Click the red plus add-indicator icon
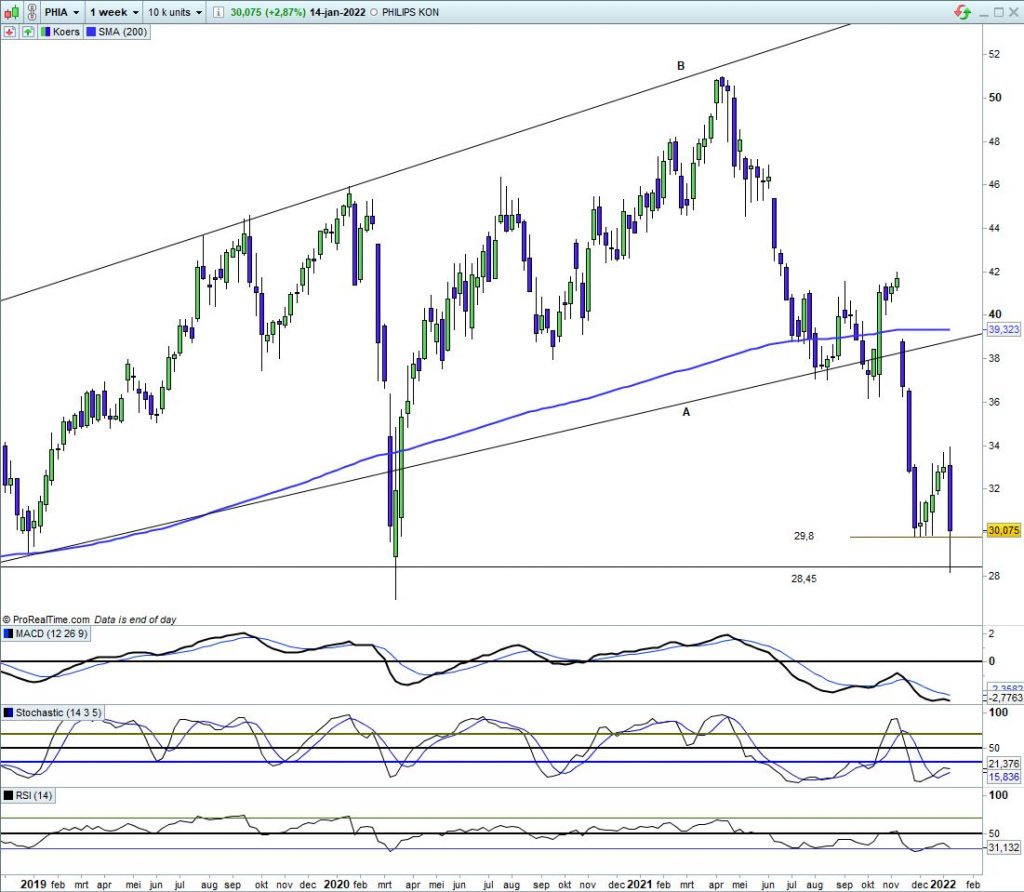1024x892 pixels. point(9,32)
